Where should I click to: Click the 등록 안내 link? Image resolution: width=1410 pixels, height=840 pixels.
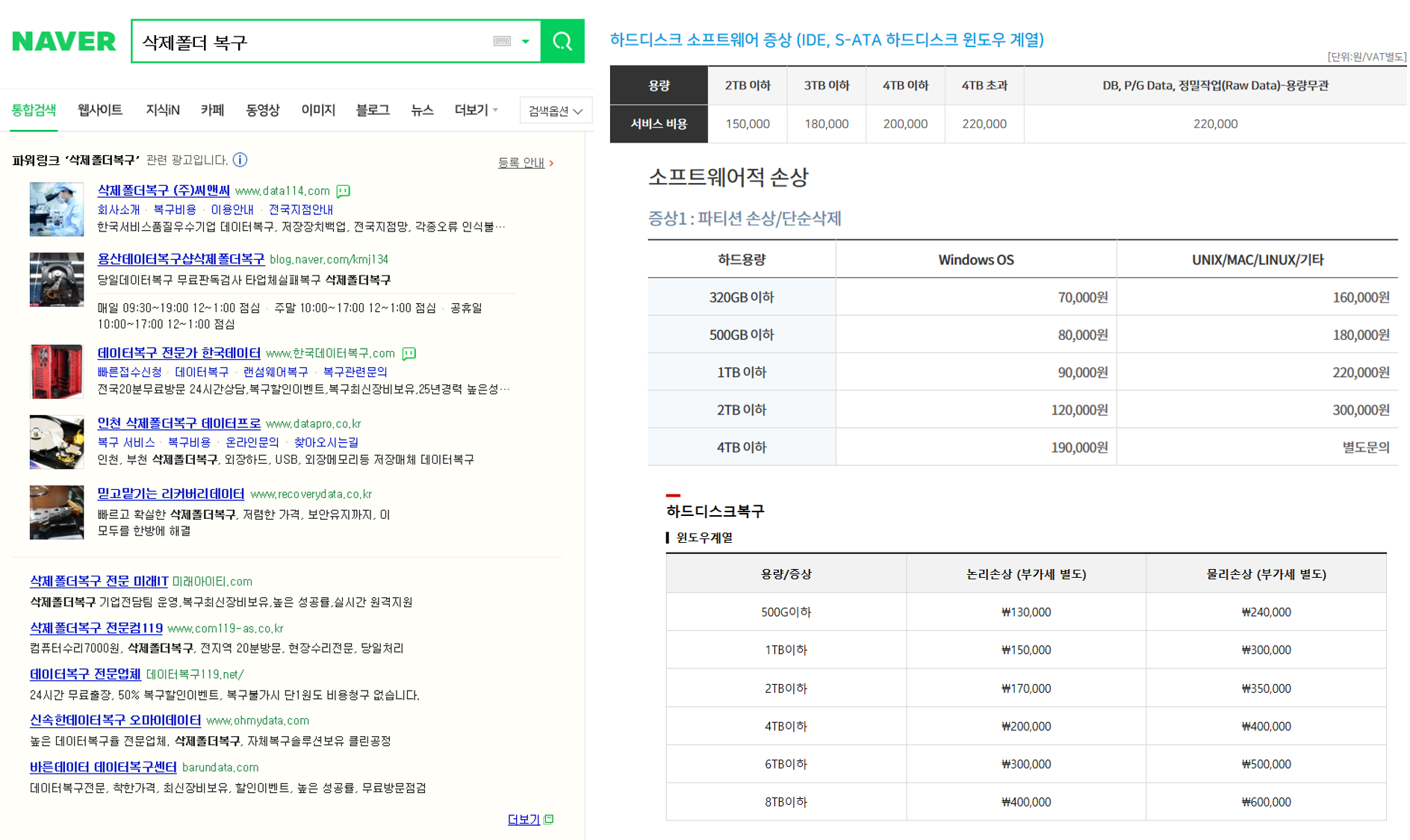coord(521,163)
